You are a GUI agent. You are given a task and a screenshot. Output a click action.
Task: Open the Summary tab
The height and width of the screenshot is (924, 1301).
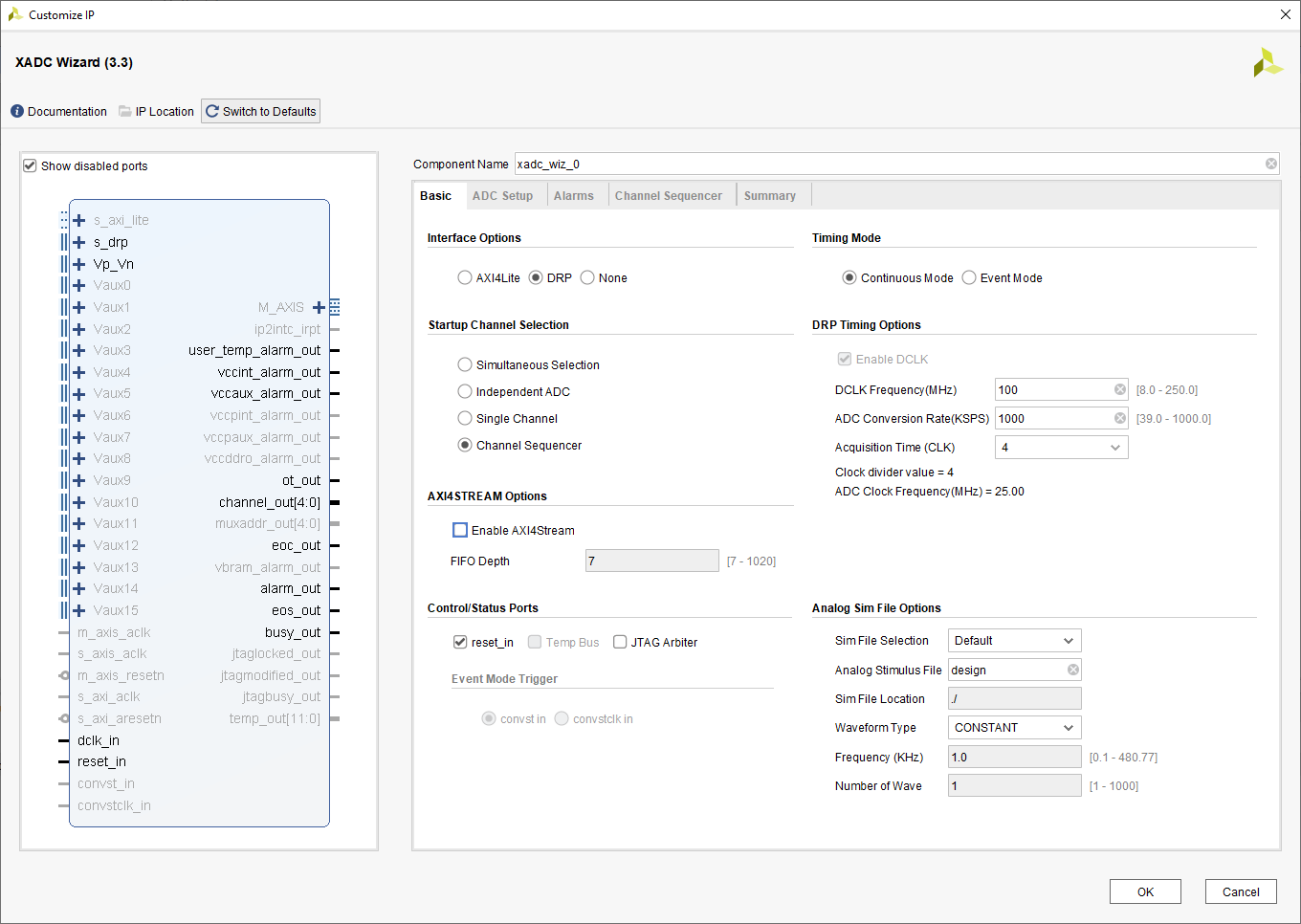(770, 196)
